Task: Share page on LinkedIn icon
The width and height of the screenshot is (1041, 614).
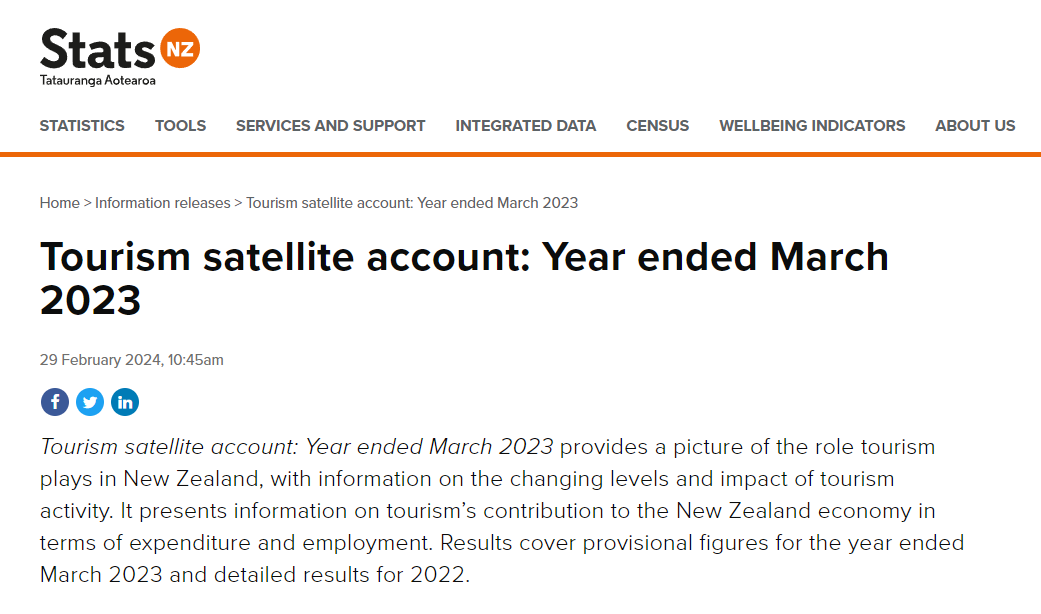Action: tap(125, 402)
